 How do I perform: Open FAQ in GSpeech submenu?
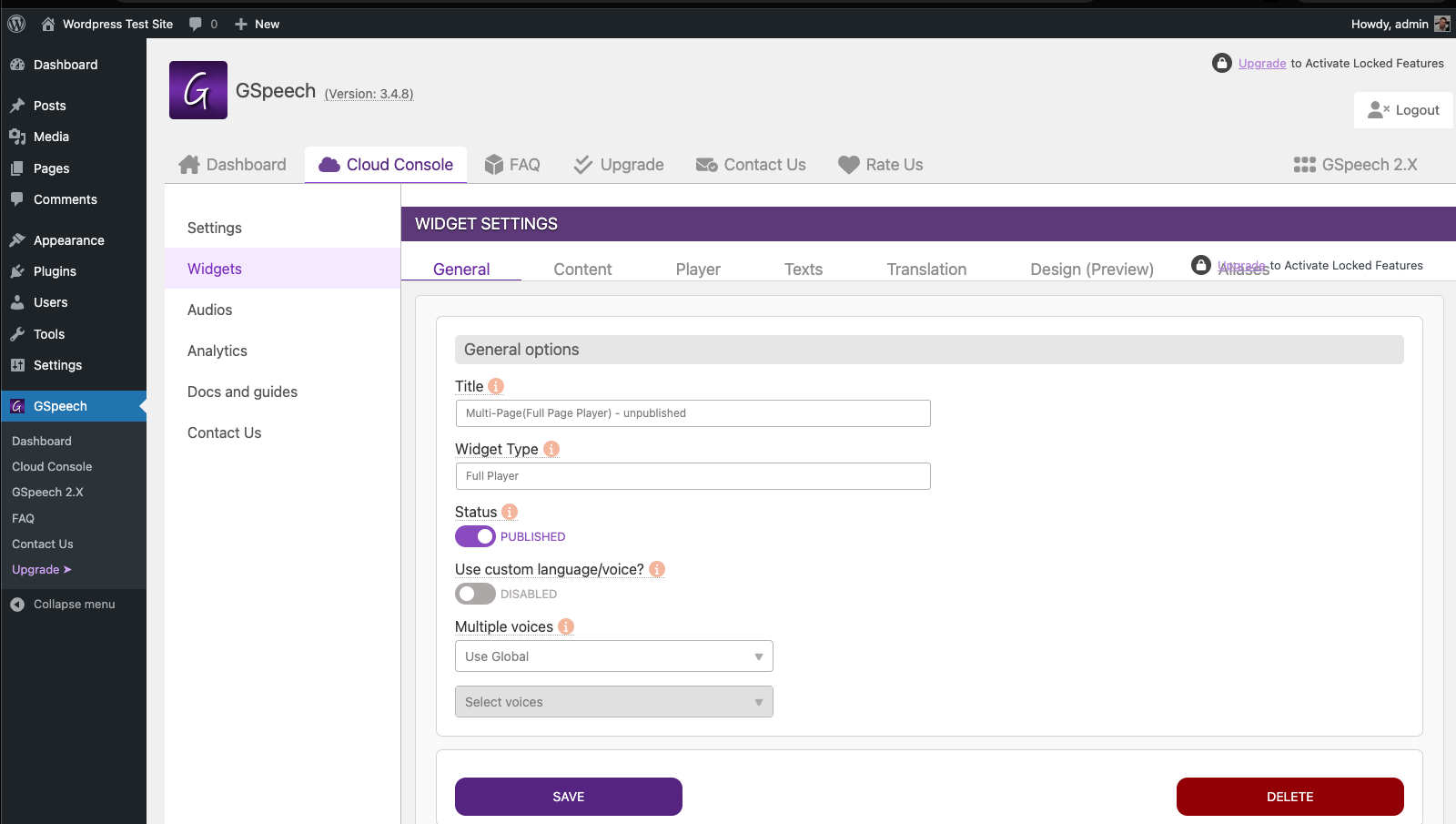coord(23,518)
